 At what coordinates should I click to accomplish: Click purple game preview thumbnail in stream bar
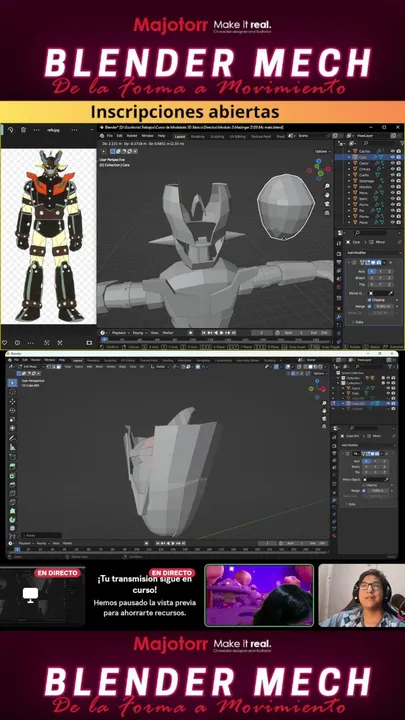pos(259,595)
